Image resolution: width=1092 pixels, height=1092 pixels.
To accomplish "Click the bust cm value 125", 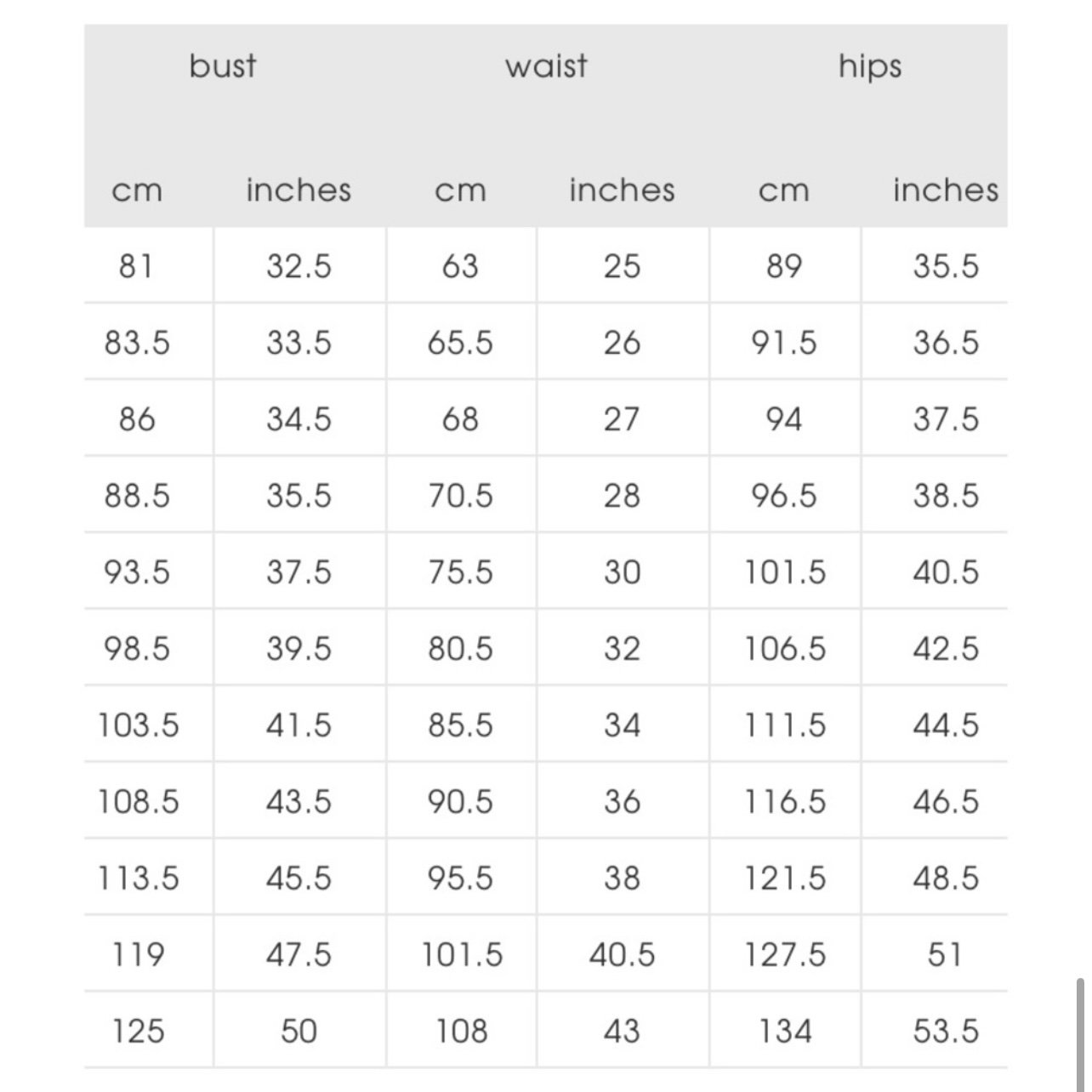I will [x=138, y=1031].
